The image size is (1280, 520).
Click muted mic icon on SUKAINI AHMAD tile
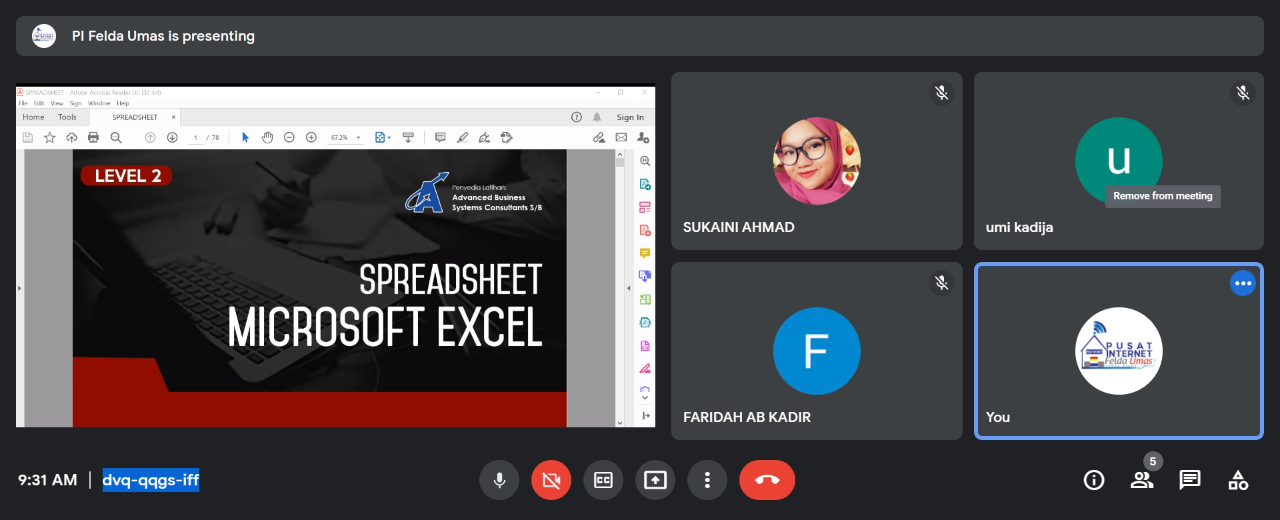tap(941, 93)
